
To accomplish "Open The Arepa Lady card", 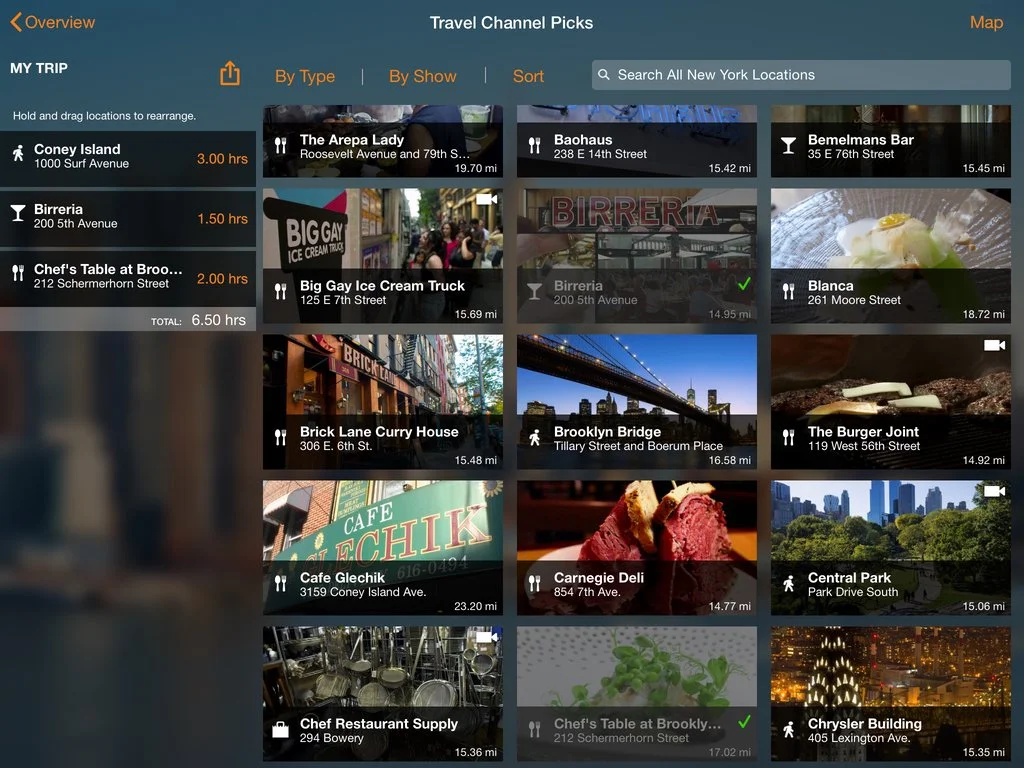I will tap(383, 141).
